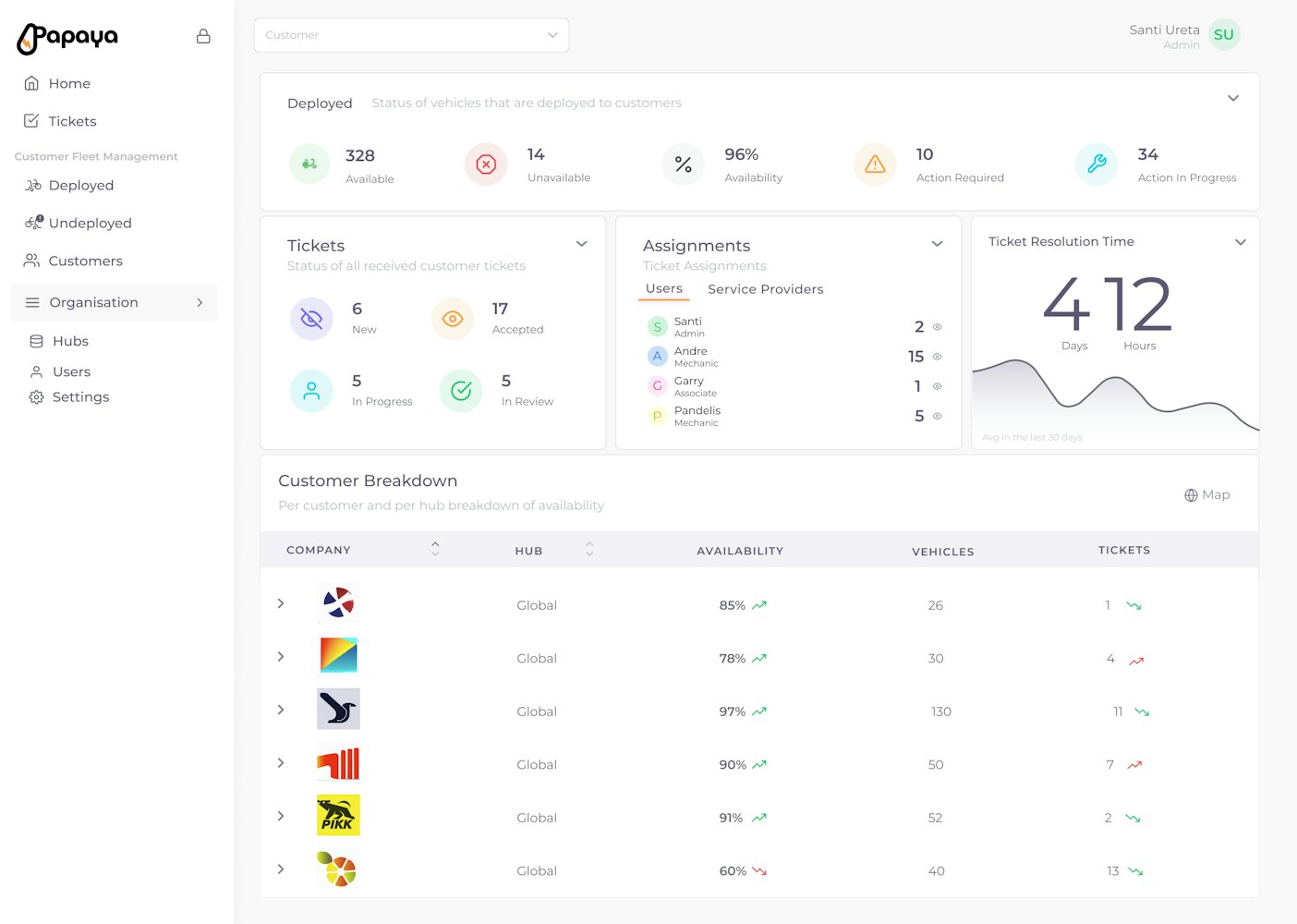Image resolution: width=1297 pixels, height=924 pixels.
Task: Expand the Organisation menu chevron
Action: (x=200, y=302)
